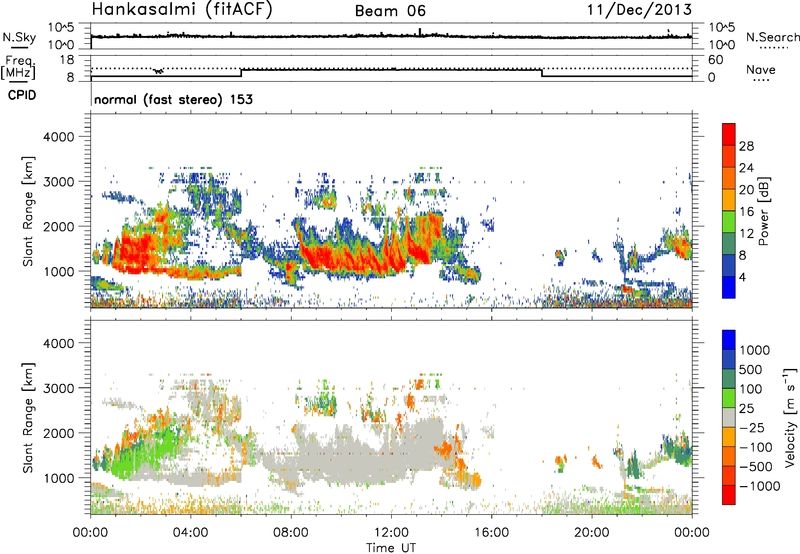
Task: Click the Nave legend label
Action: (761, 69)
